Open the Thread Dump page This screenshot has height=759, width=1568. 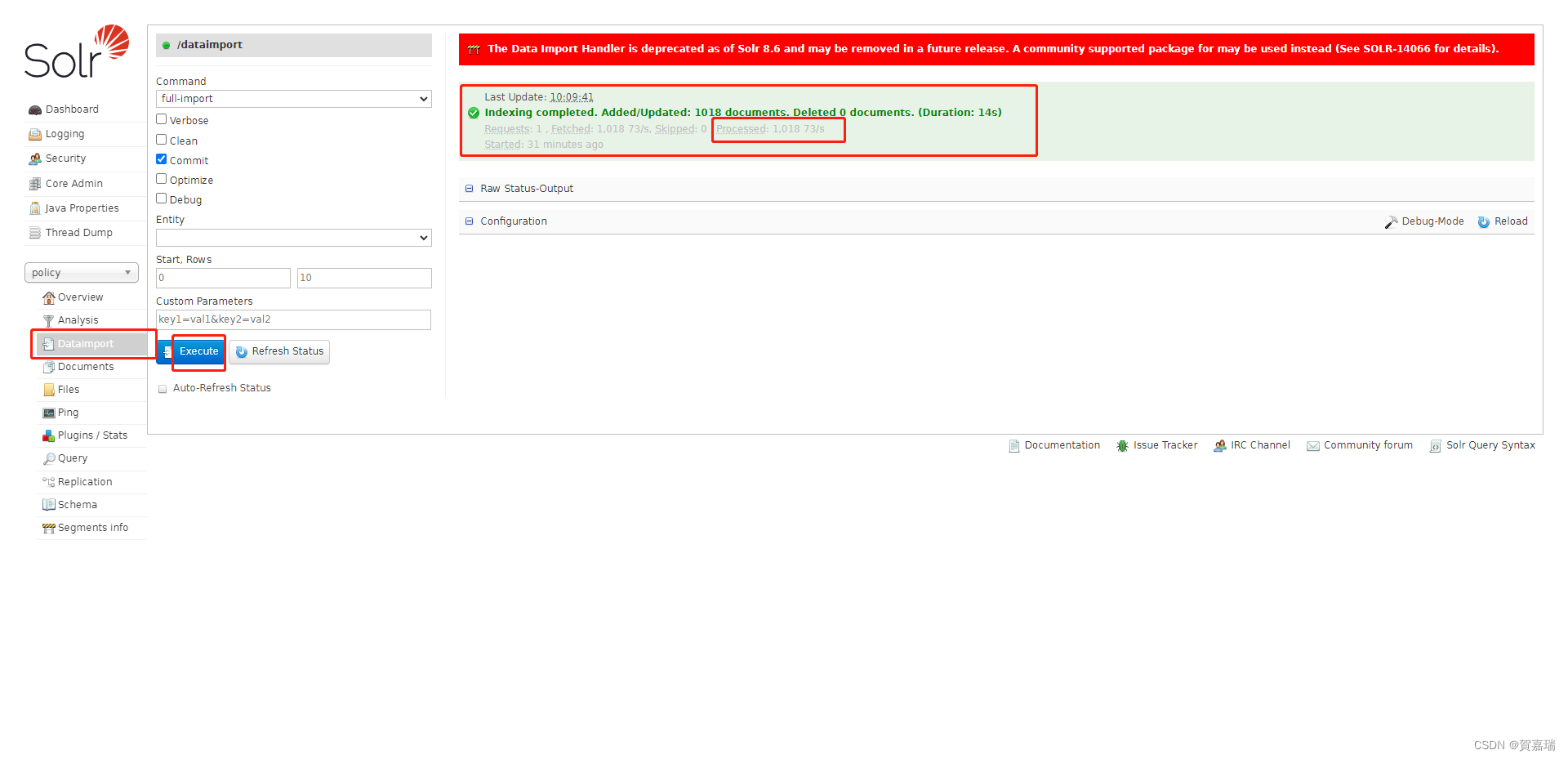tap(79, 233)
